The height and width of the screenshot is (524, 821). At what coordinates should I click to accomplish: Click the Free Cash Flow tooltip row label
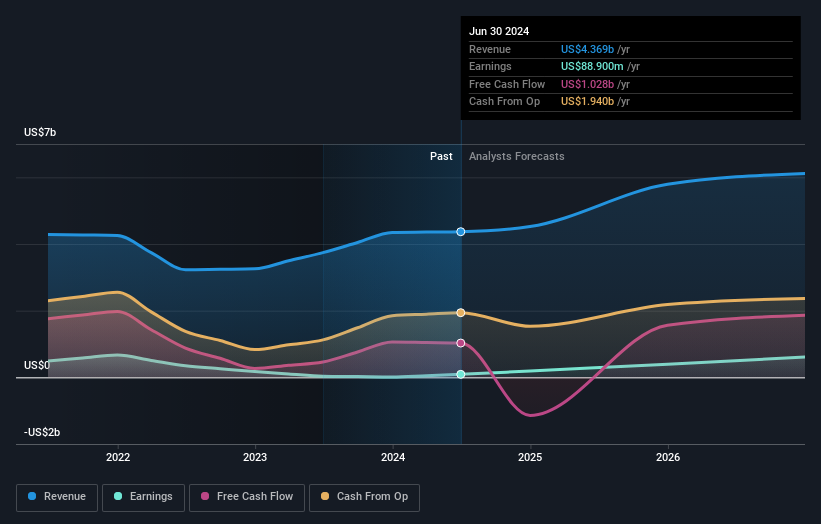coord(507,84)
